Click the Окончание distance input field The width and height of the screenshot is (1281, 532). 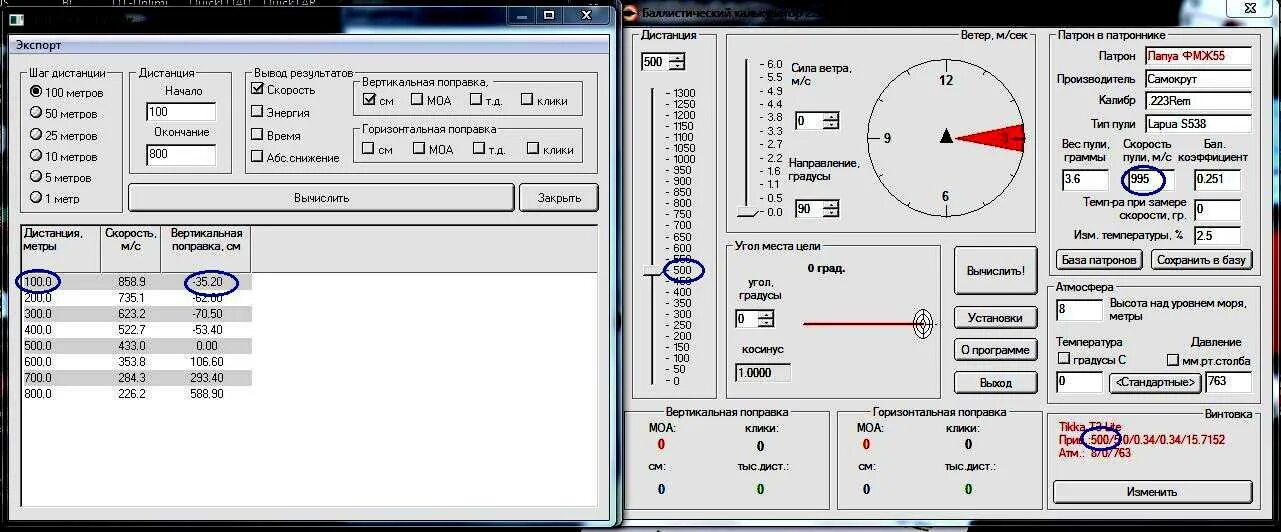(181, 154)
